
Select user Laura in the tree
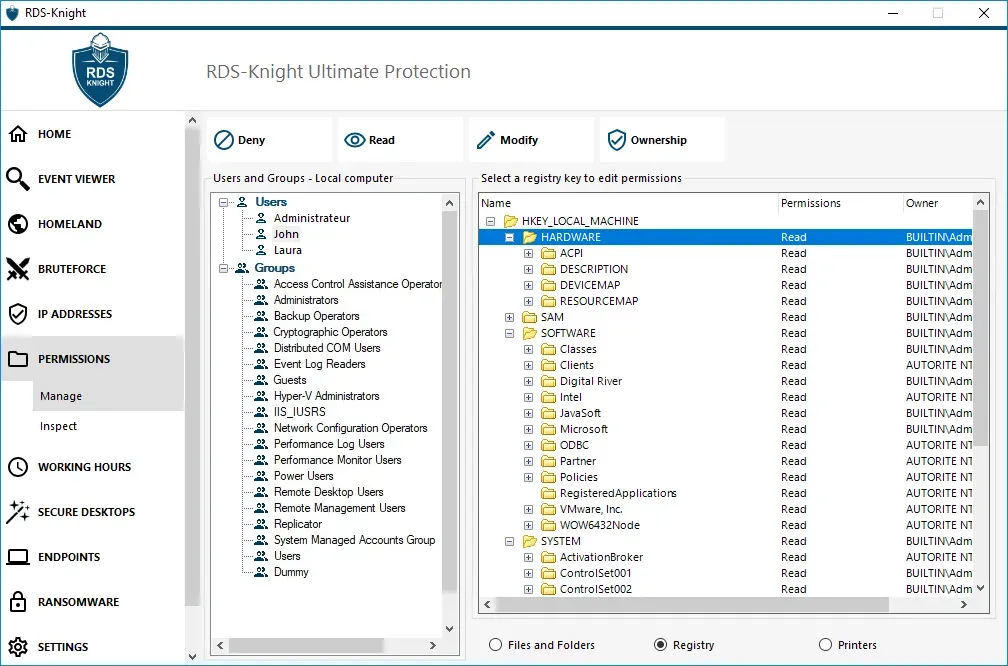287,250
